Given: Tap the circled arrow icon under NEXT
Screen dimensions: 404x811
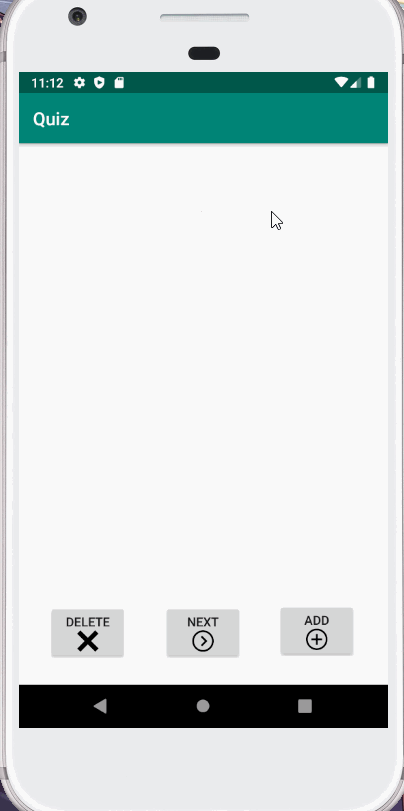Looking at the screenshot, I should (203, 641).
